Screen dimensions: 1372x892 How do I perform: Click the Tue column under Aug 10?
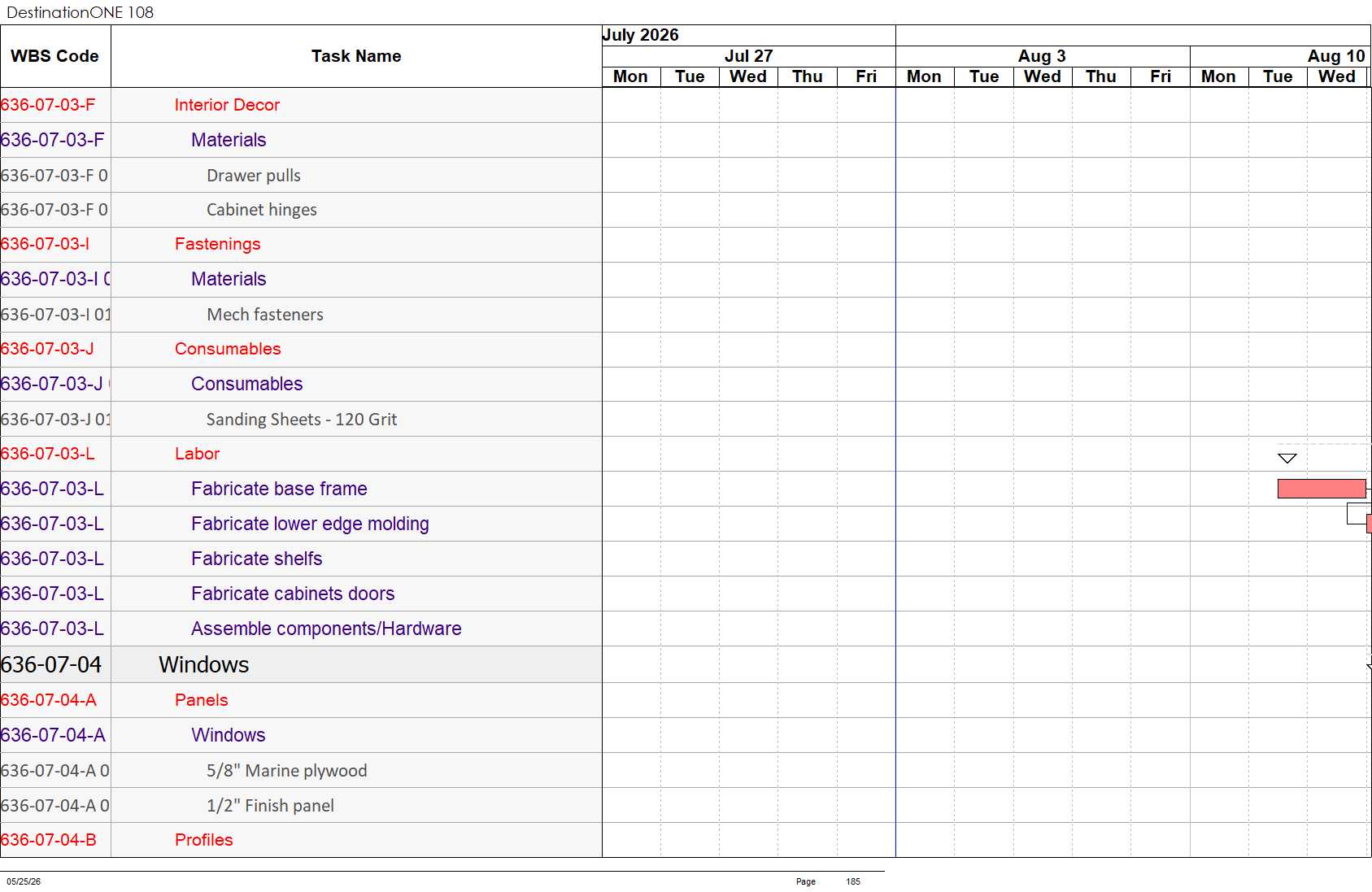pyautogui.click(x=1278, y=76)
